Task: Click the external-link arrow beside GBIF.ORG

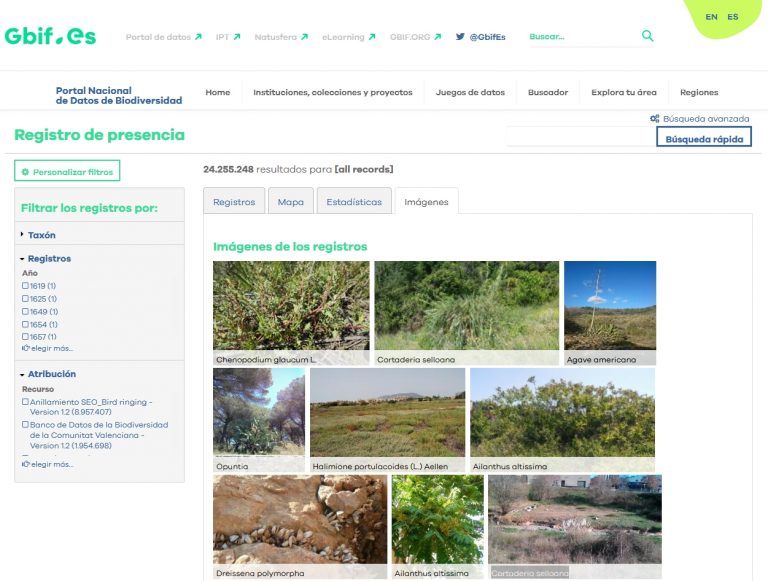Action: coord(437,37)
